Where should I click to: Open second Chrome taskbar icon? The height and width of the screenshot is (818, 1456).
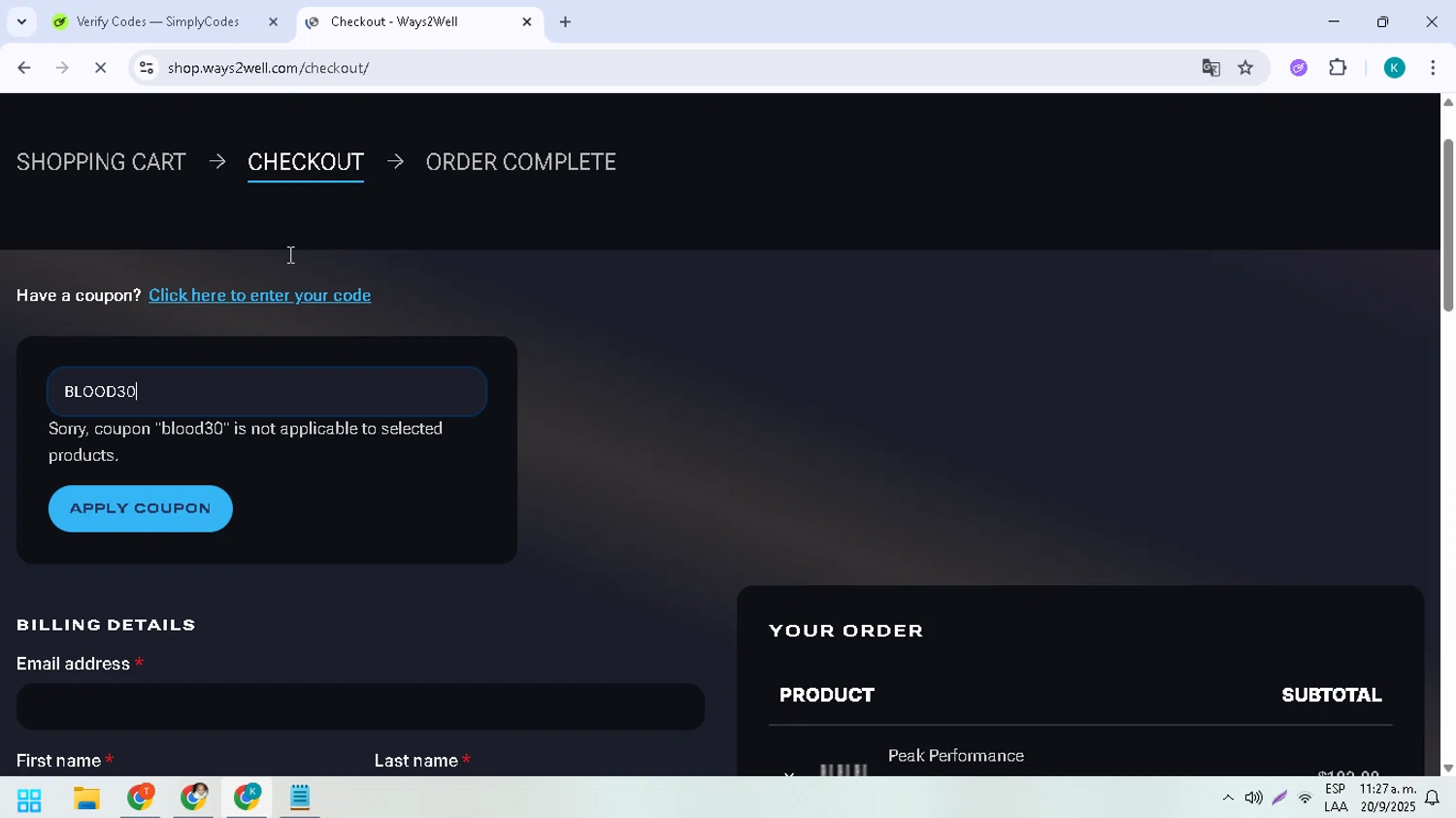pos(193,798)
